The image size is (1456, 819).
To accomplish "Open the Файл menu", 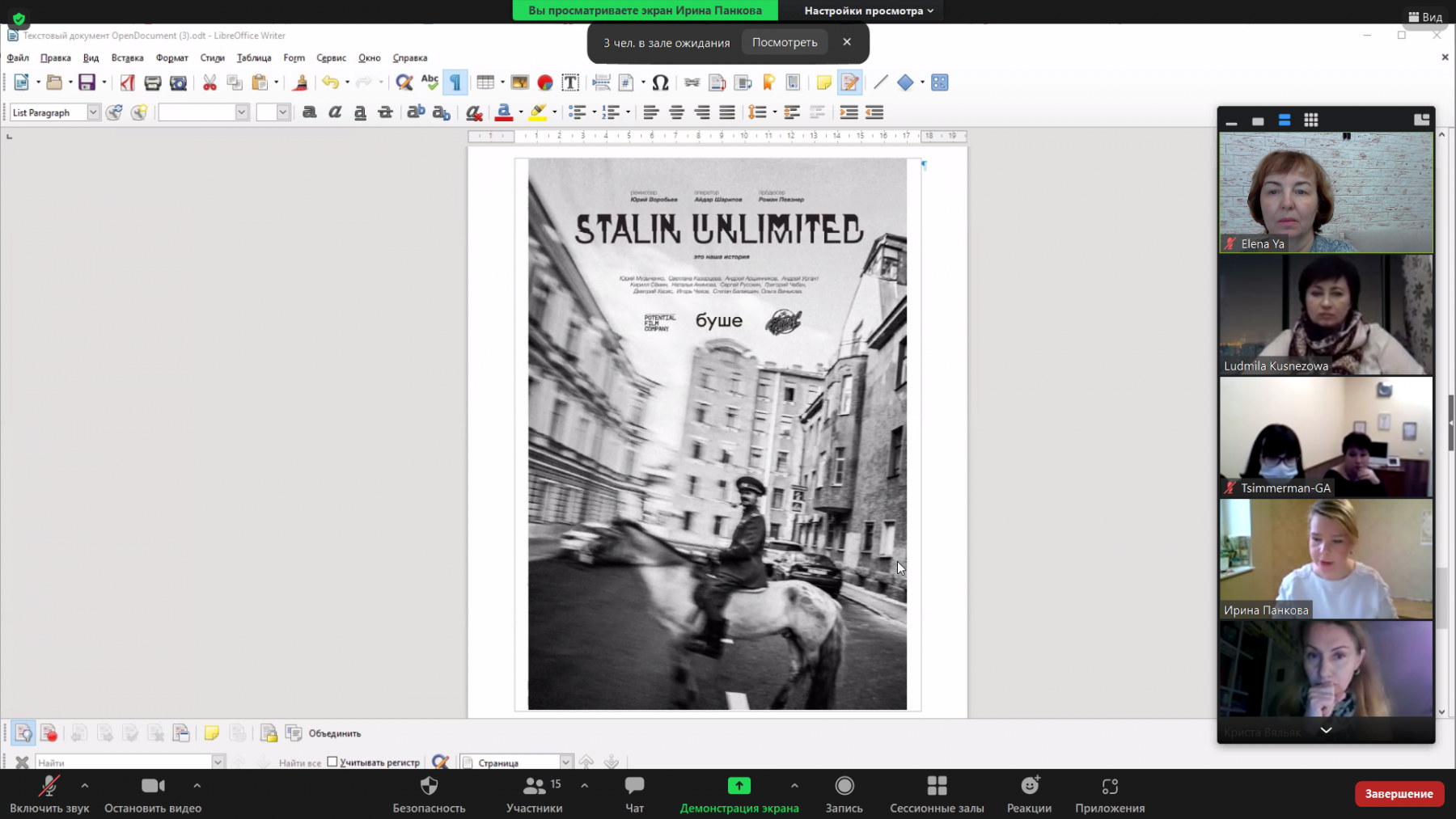I will coord(18,58).
